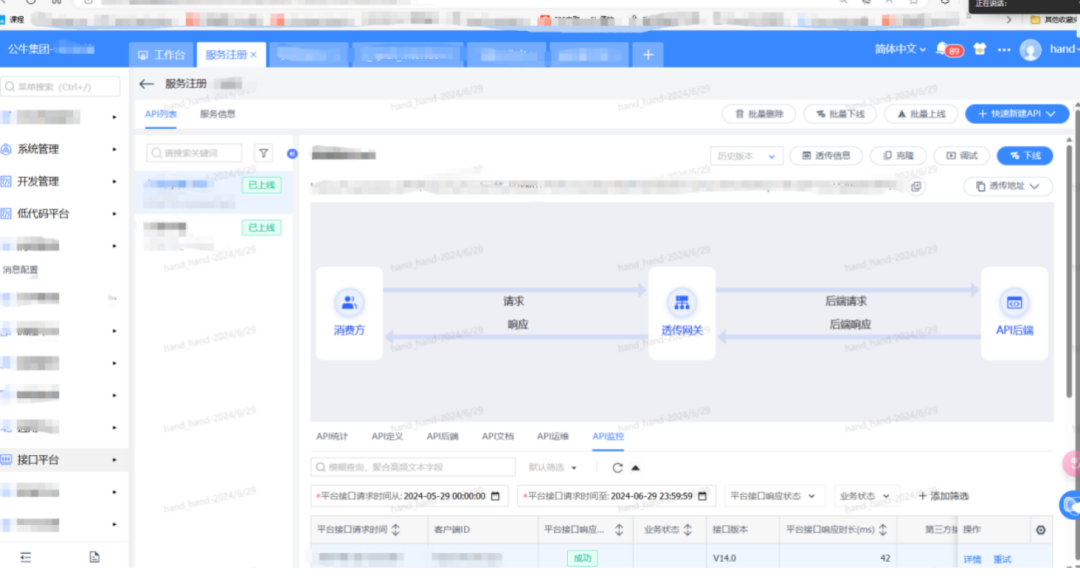Open the 简体中文 language dropdown
The height and width of the screenshot is (581, 1080).
pos(900,49)
